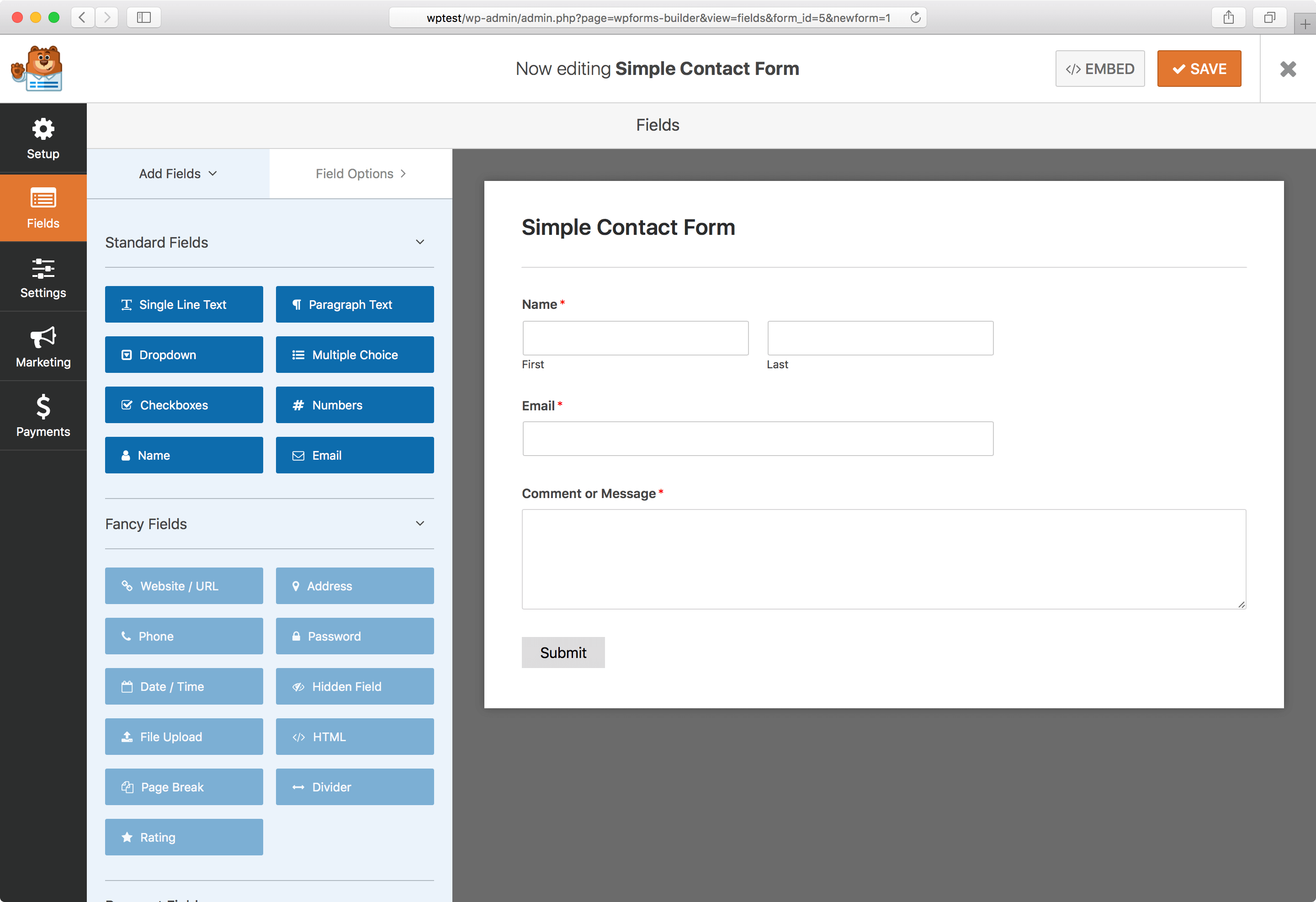This screenshot has height=902, width=1316.
Task: Click the First name input field
Action: pos(635,338)
